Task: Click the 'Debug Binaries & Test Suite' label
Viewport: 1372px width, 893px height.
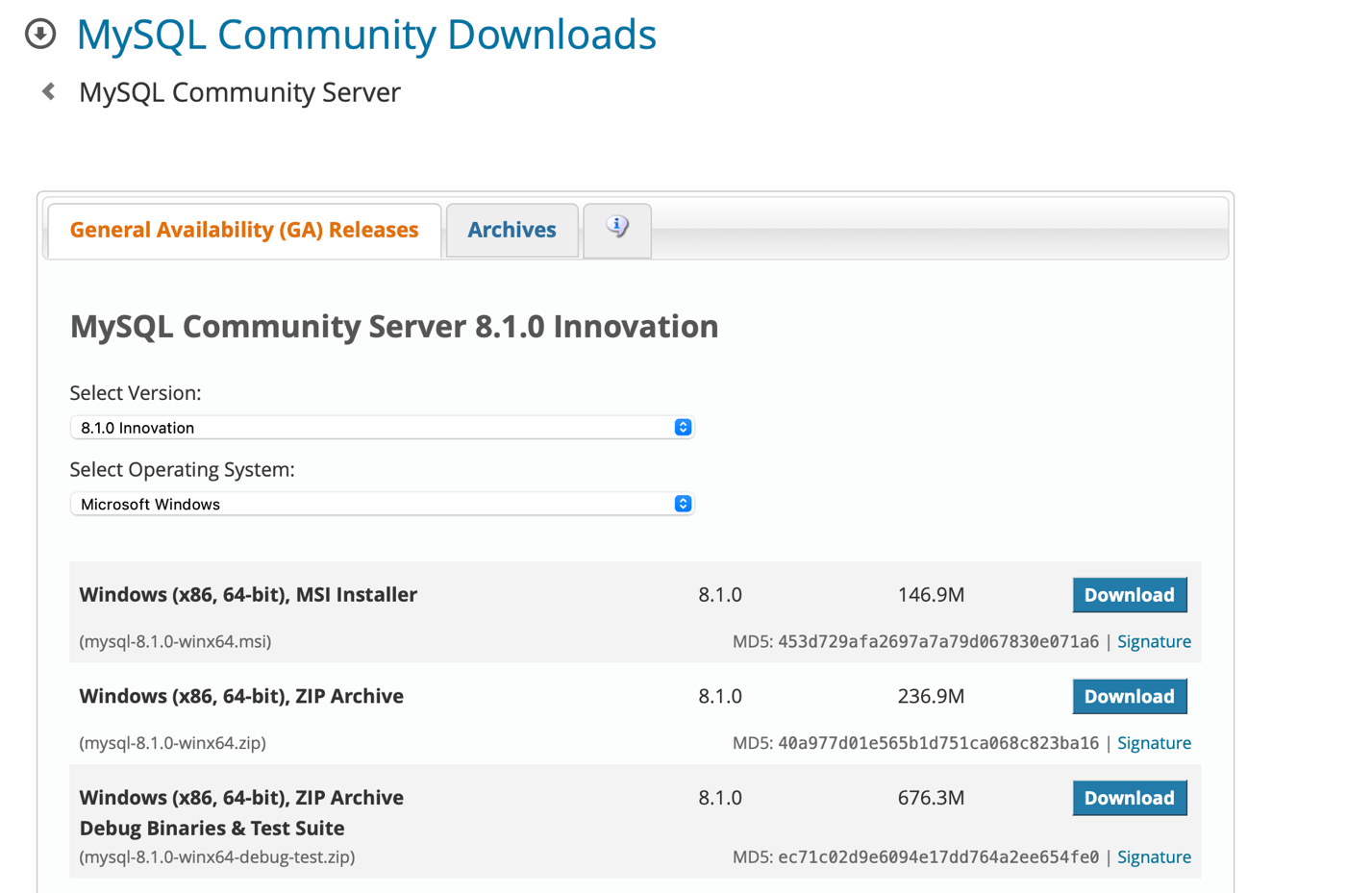Action: 212,828
